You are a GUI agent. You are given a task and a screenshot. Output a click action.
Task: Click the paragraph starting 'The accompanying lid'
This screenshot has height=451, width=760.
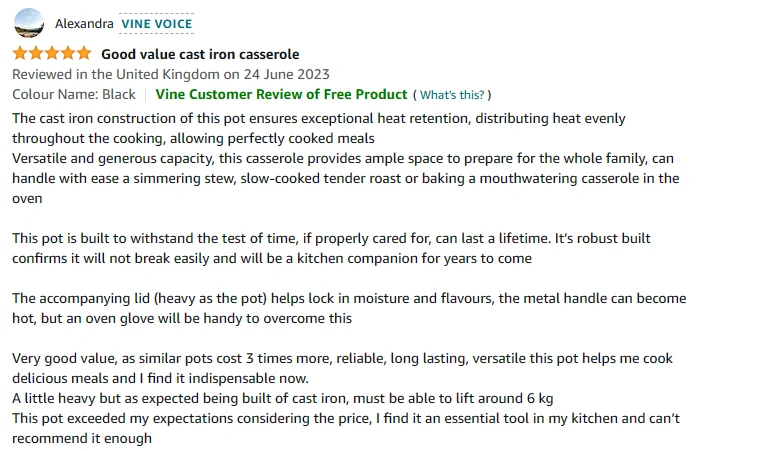340,298
